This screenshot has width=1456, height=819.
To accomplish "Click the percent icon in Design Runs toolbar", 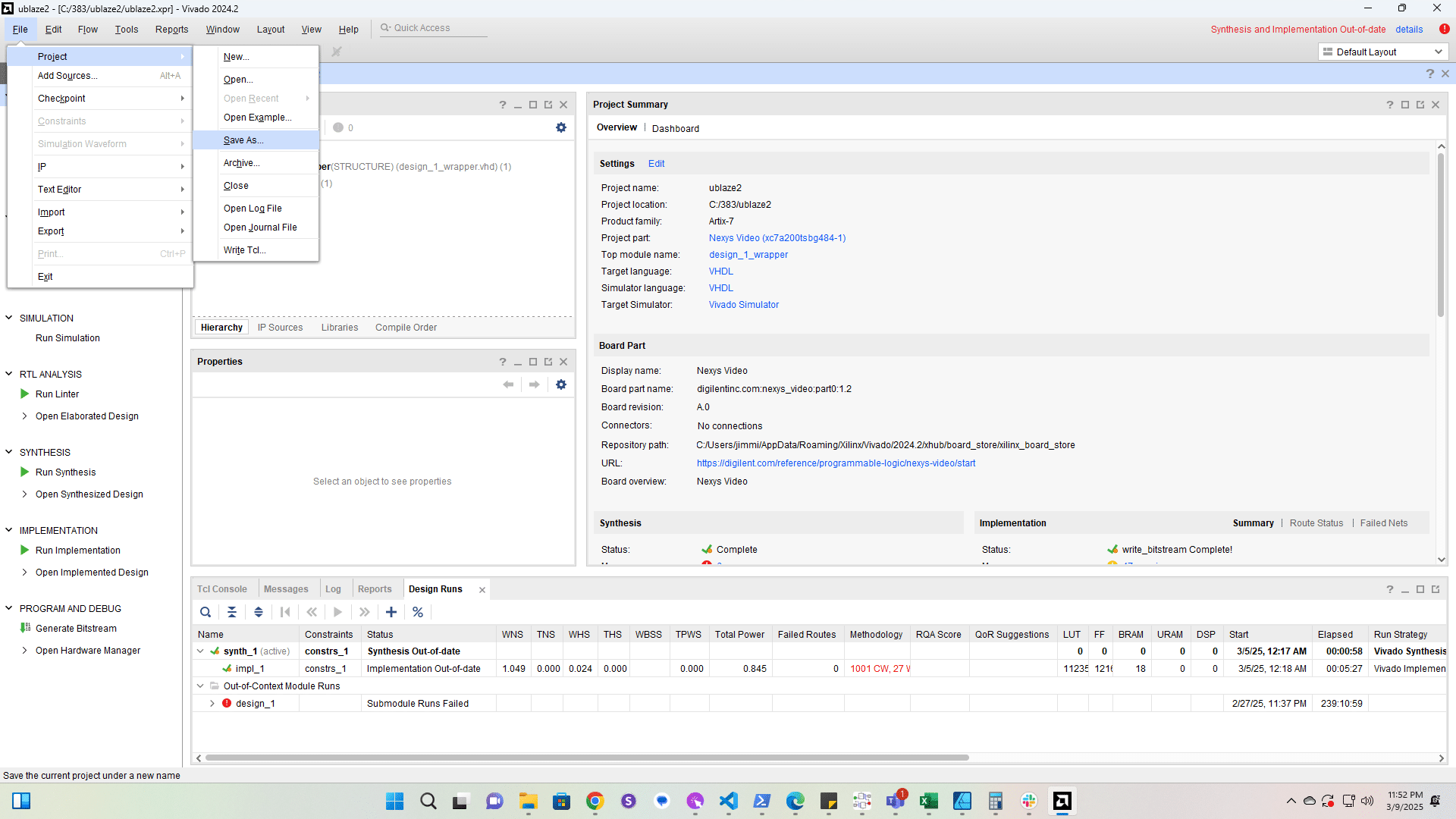I will (418, 612).
